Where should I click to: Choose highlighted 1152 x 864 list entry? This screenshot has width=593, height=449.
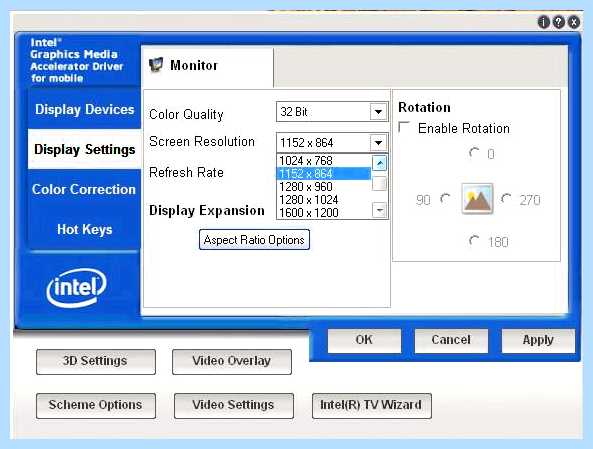point(323,174)
